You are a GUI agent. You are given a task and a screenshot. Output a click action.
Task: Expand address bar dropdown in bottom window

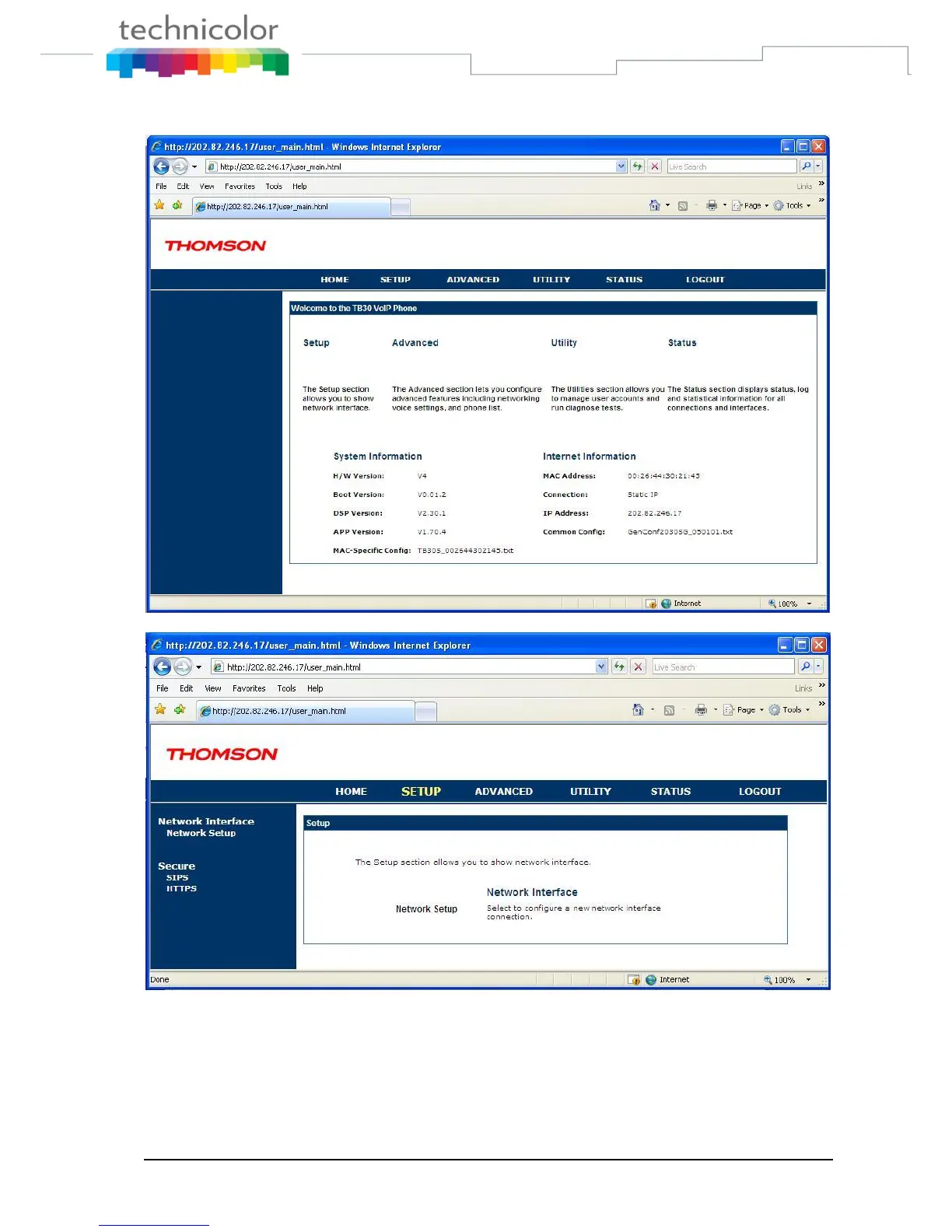pyautogui.click(x=601, y=667)
